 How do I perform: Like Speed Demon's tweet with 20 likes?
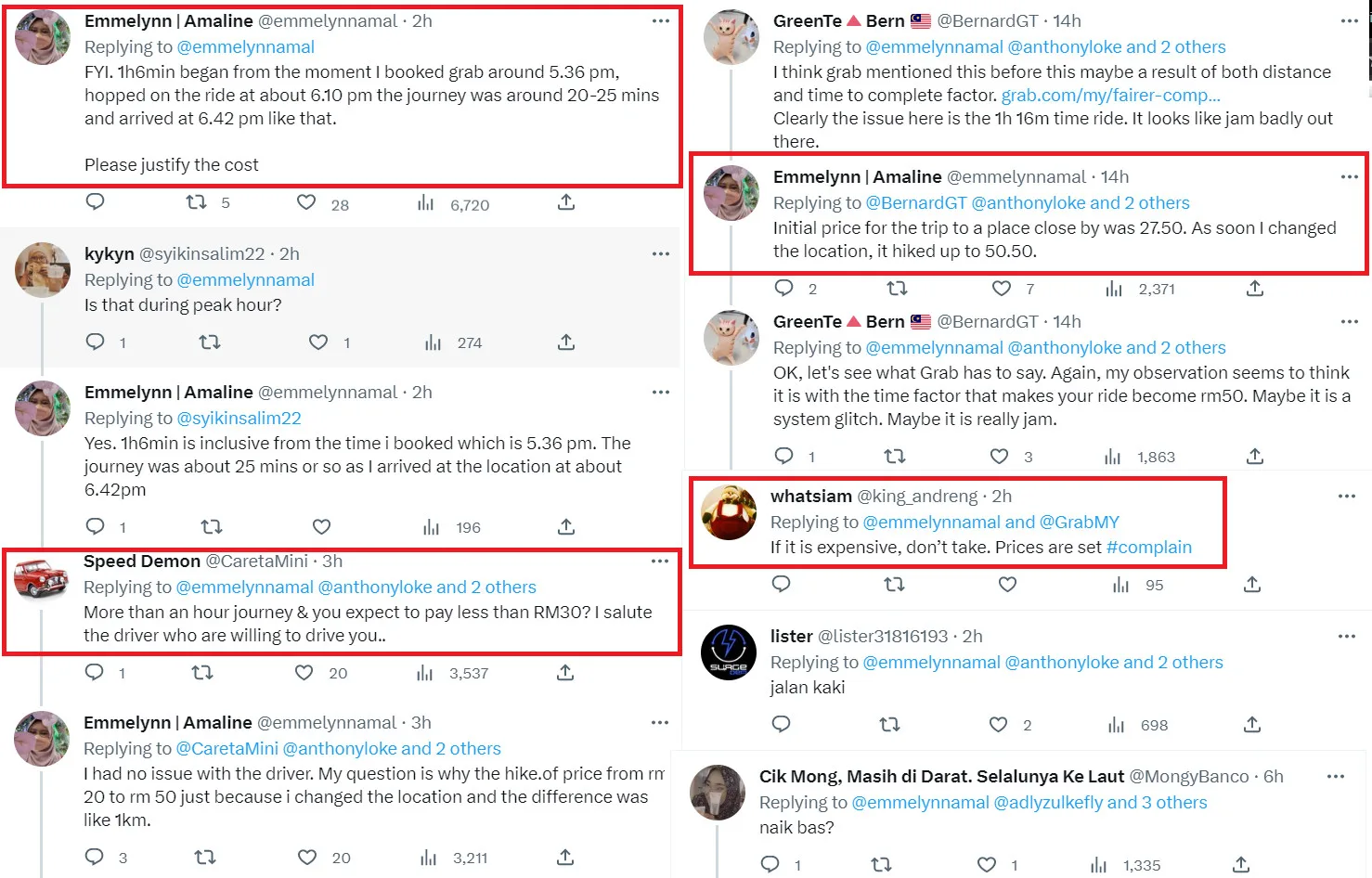click(x=304, y=673)
